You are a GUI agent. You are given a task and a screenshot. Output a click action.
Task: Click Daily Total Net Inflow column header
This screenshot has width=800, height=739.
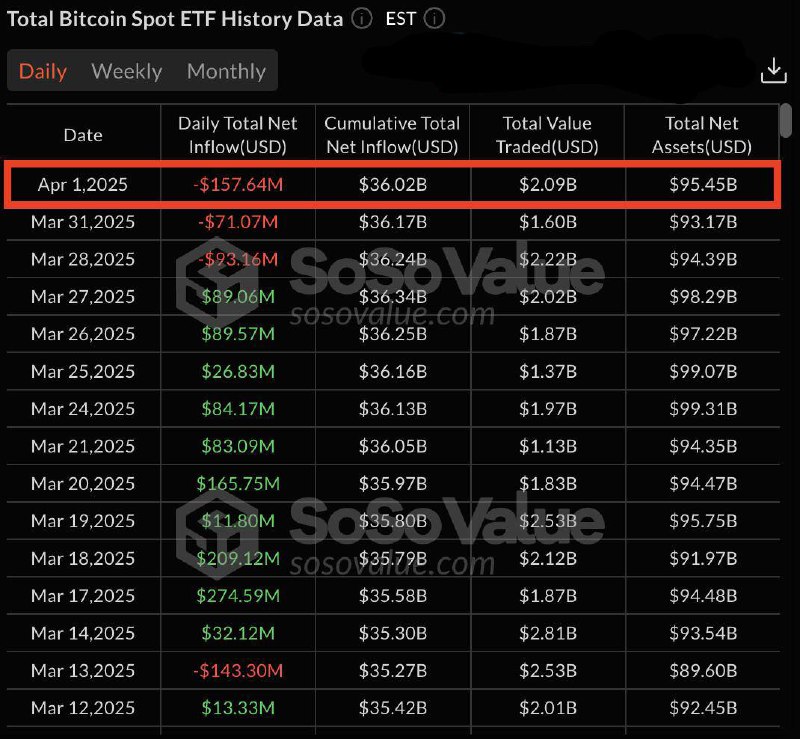pos(238,135)
